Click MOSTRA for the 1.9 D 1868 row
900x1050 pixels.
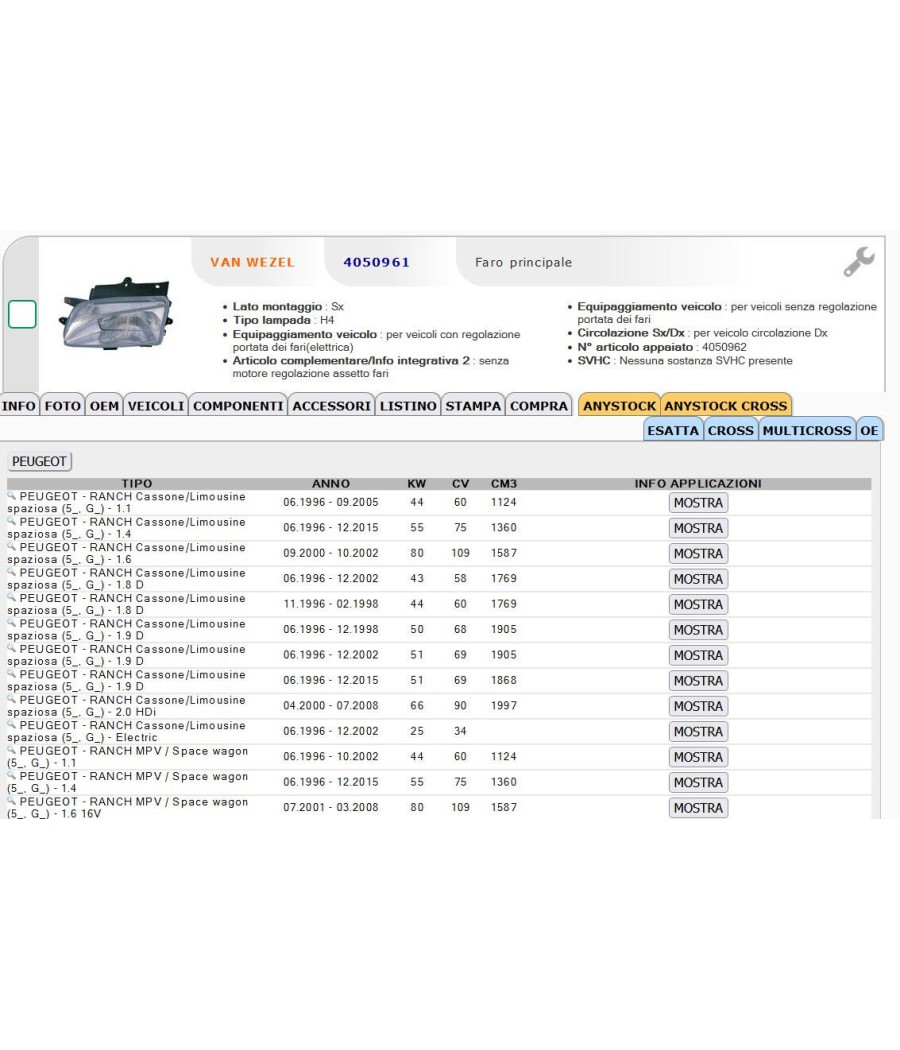pos(698,681)
